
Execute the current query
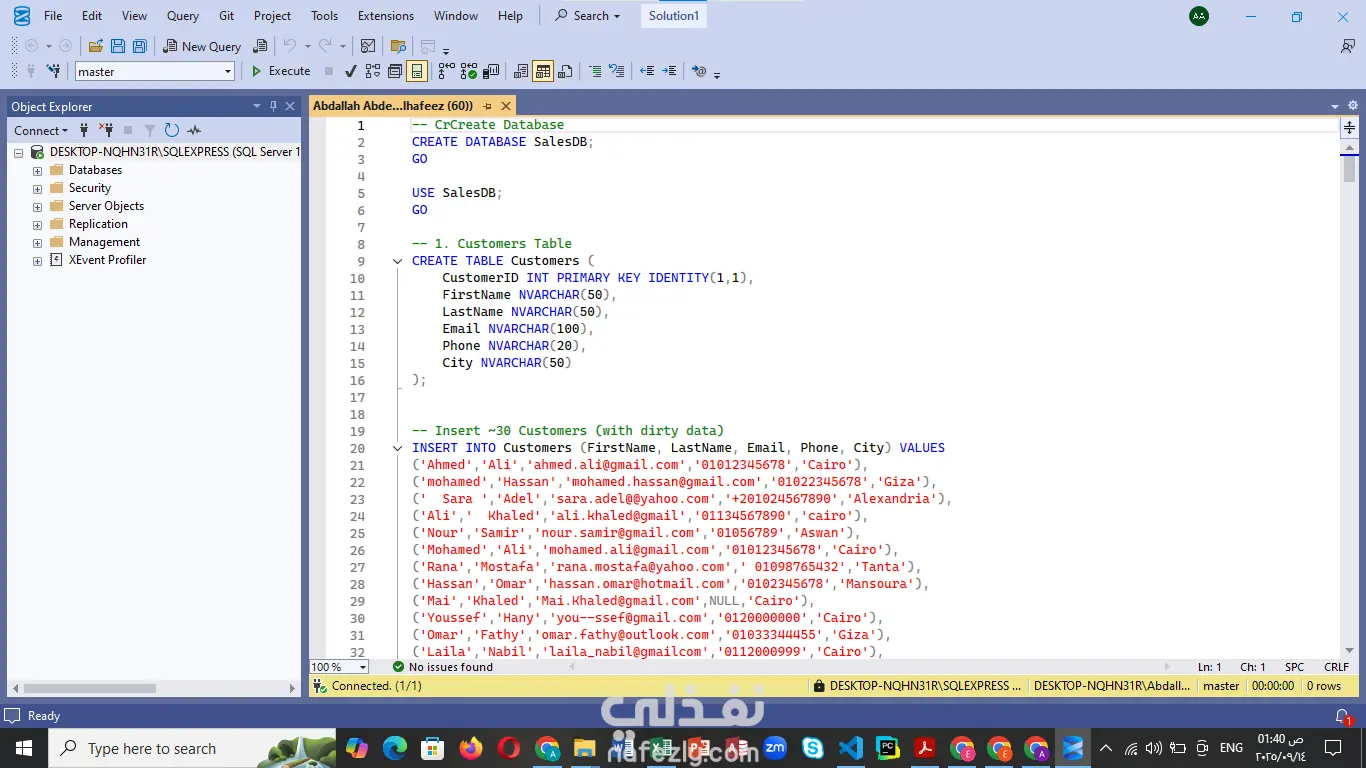281,71
